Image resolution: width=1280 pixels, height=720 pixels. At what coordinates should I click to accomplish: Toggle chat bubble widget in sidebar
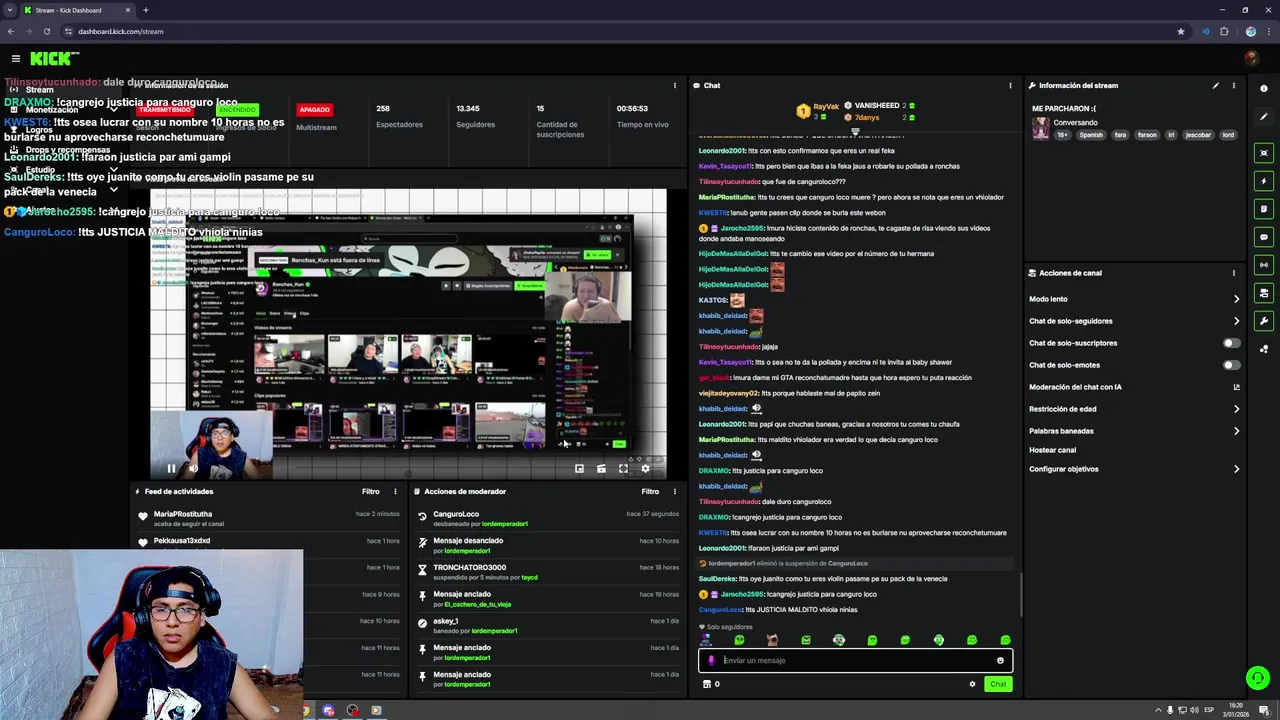[1264, 237]
